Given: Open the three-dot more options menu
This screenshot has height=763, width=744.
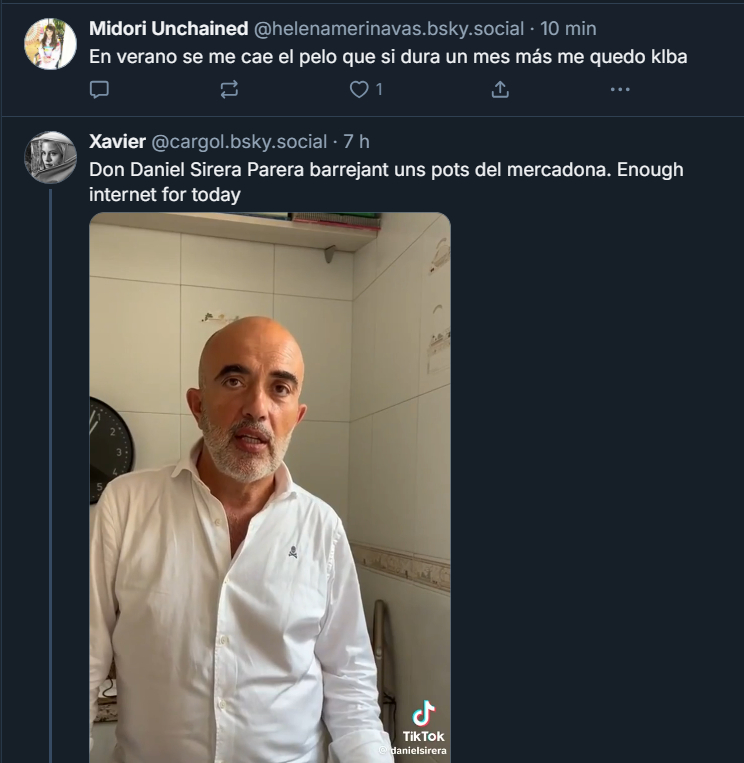Looking at the screenshot, I should (620, 90).
